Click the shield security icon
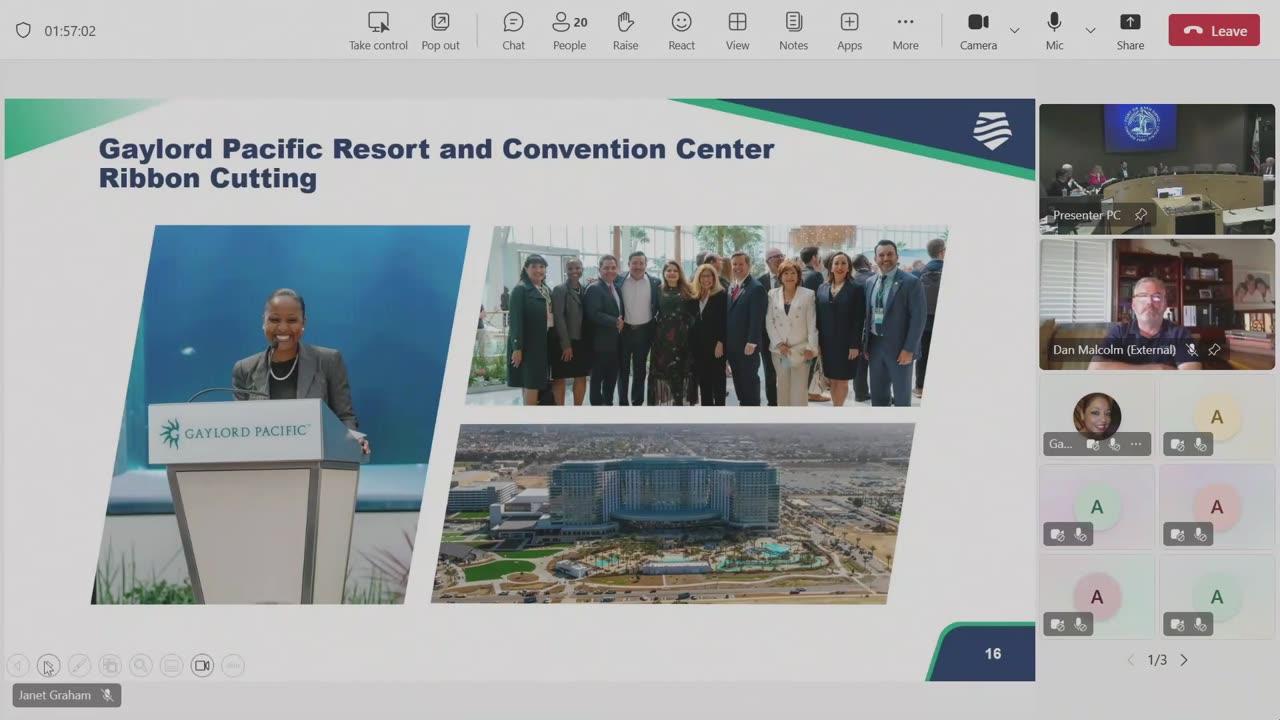Screen dimensions: 1280x720 tap(23, 31)
